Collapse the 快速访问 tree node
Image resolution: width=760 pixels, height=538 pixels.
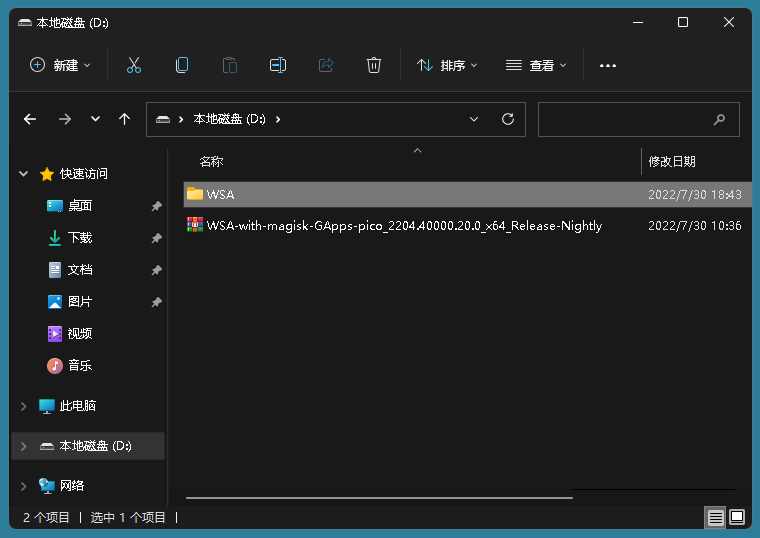[x=23, y=174]
